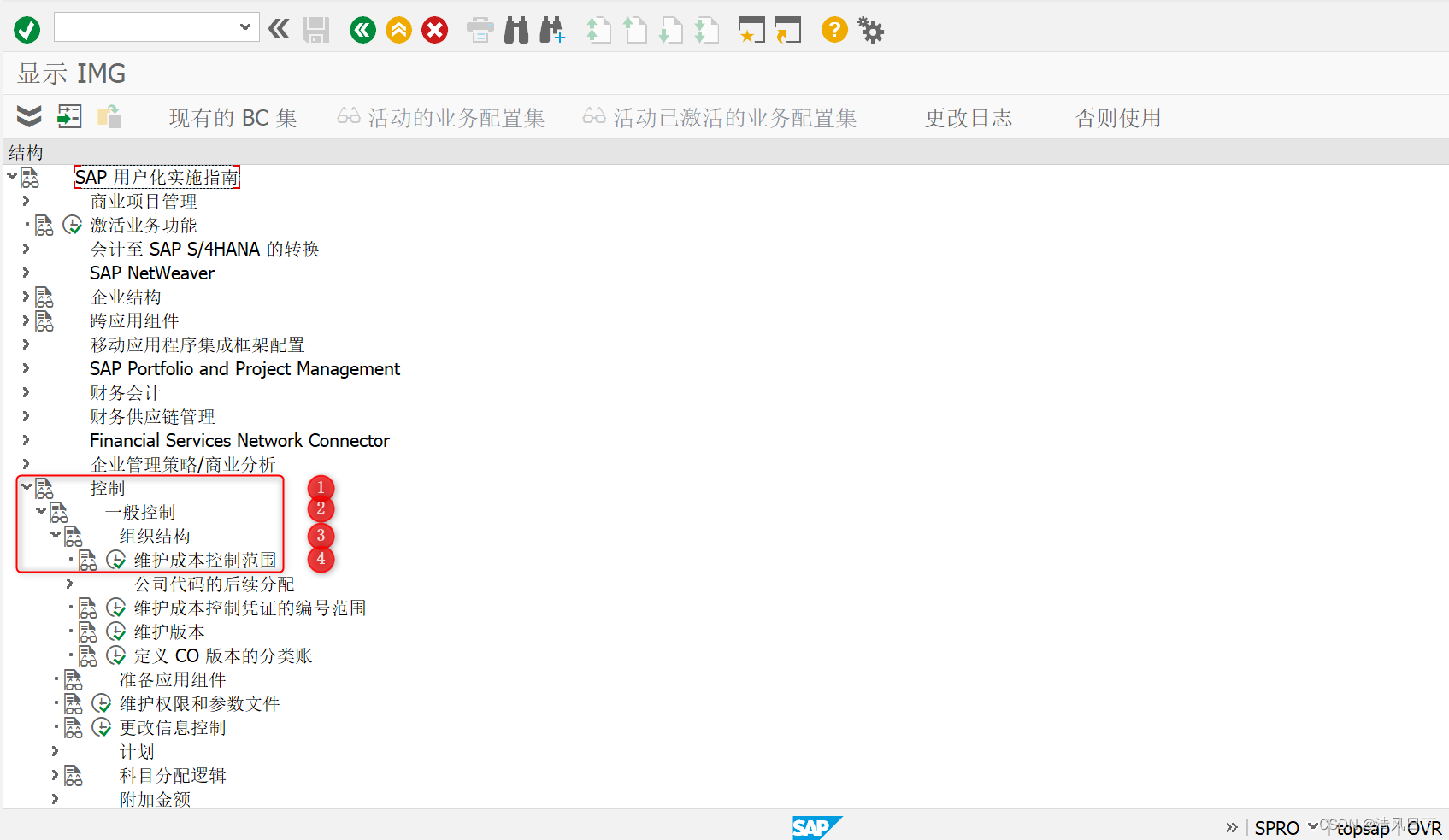Execute the 激活业务功能 activity clock icon
This screenshot has width=1449, height=840.
click(x=73, y=225)
